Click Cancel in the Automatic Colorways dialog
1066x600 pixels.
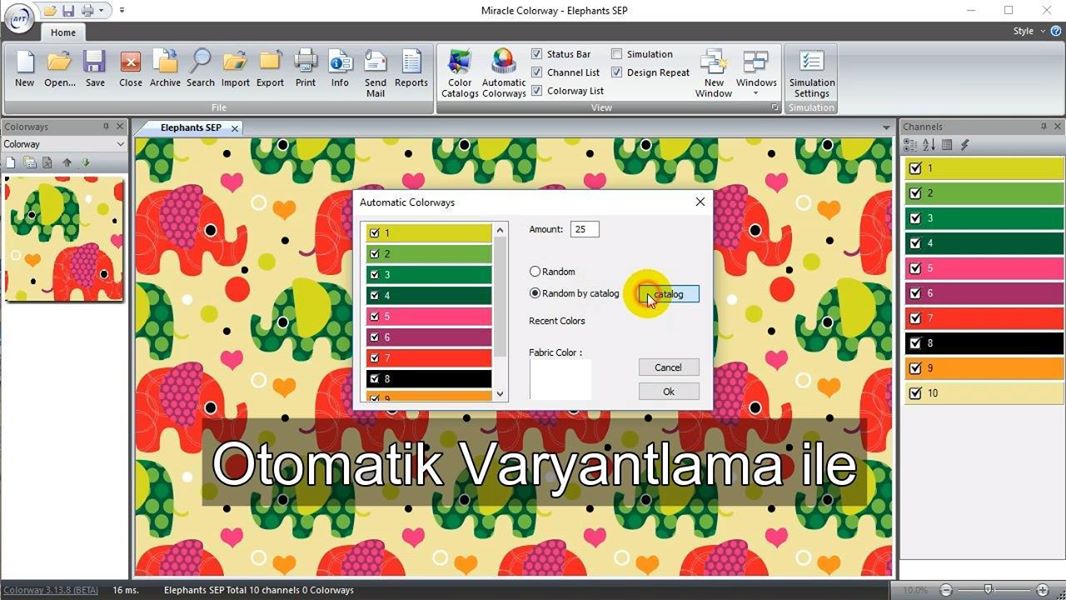pyautogui.click(x=668, y=367)
